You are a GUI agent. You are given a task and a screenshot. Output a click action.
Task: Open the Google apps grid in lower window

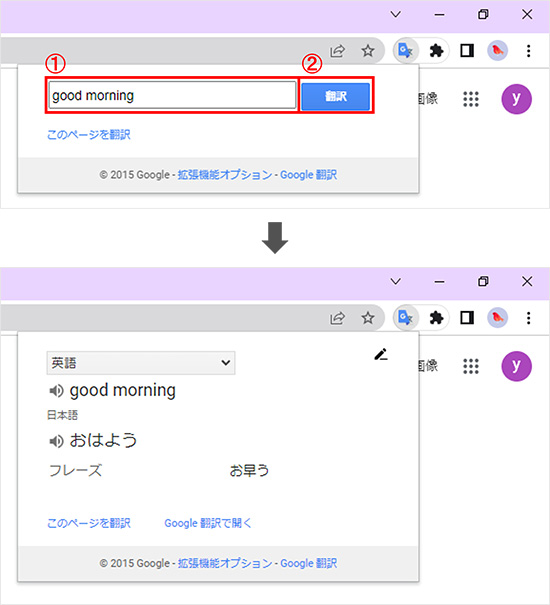pyautogui.click(x=471, y=366)
